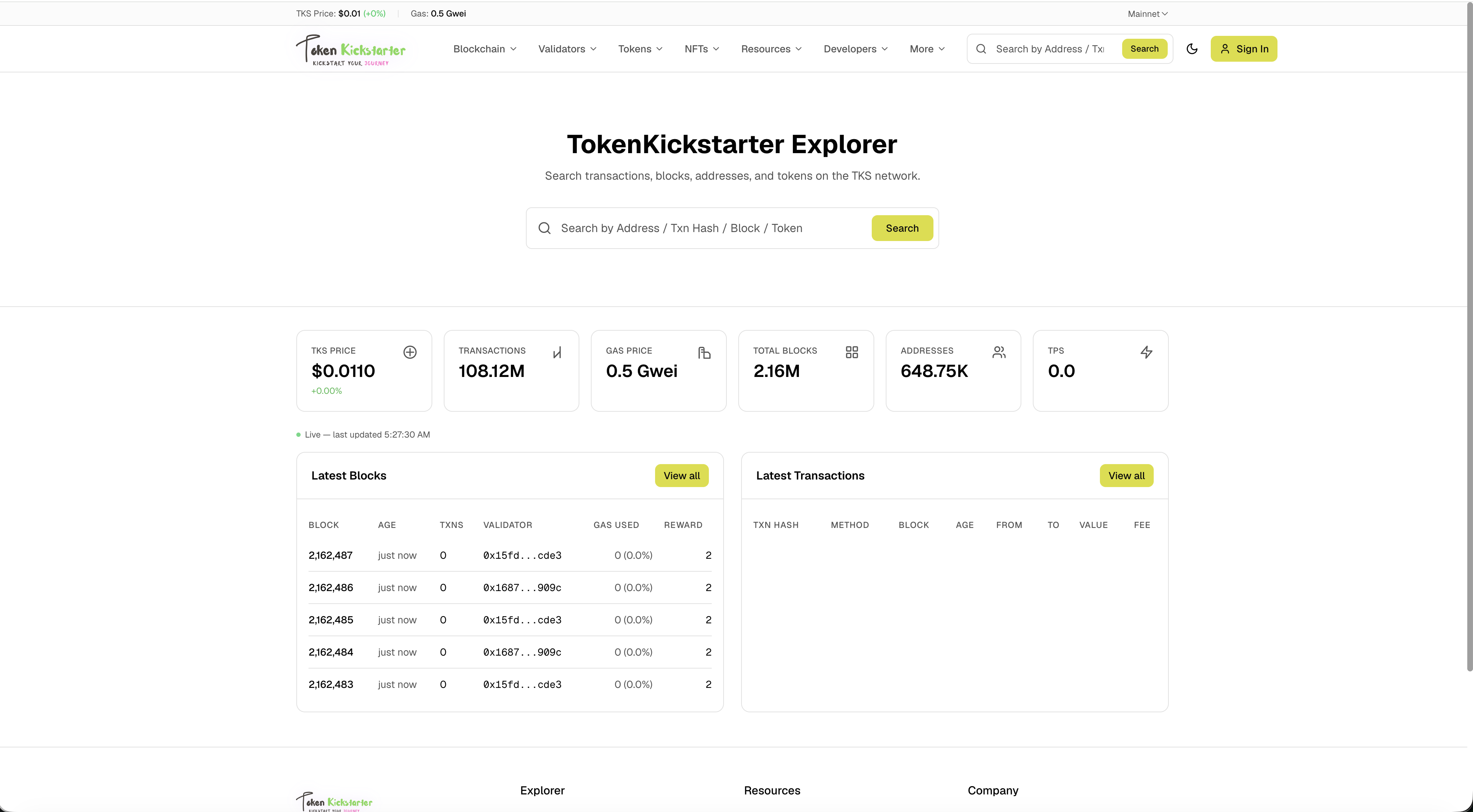
Task: Click the users icon on the Addresses card
Action: pos(999,352)
